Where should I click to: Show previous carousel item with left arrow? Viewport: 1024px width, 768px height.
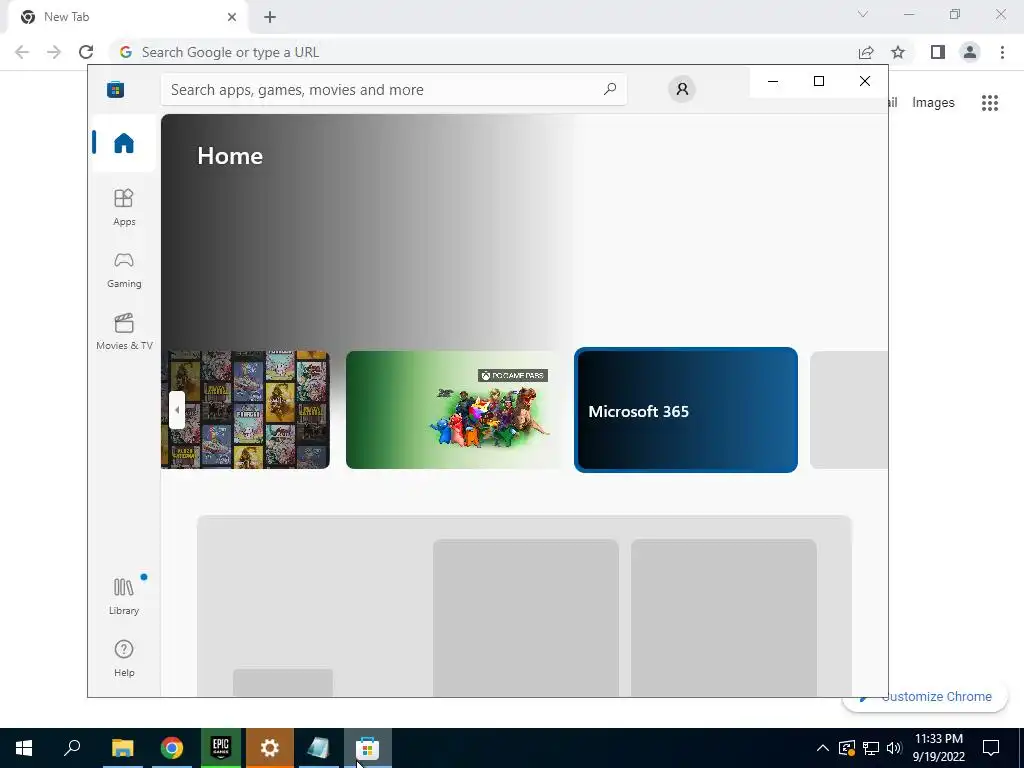coord(176,410)
